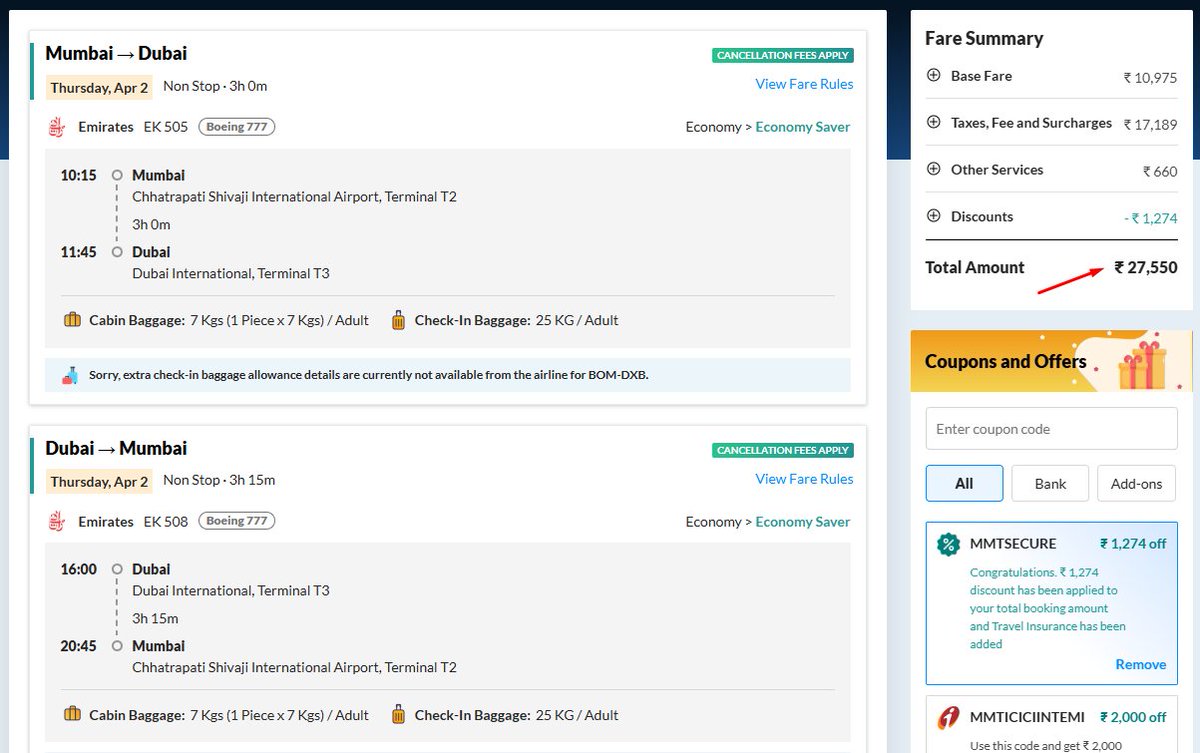Click the Total Amount ₹ 27,550 value
Viewport: 1200px width, 753px height.
click(x=1146, y=268)
